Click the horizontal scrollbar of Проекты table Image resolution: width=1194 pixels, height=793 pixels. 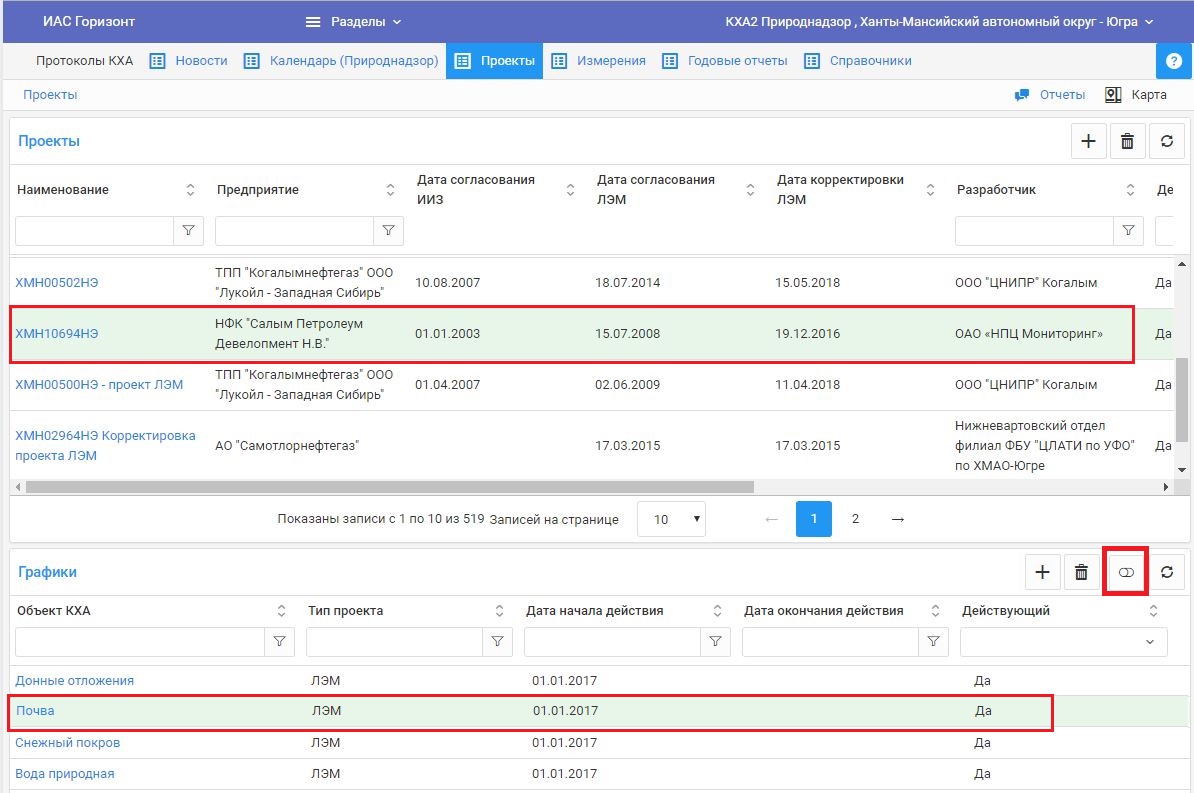pos(390,487)
